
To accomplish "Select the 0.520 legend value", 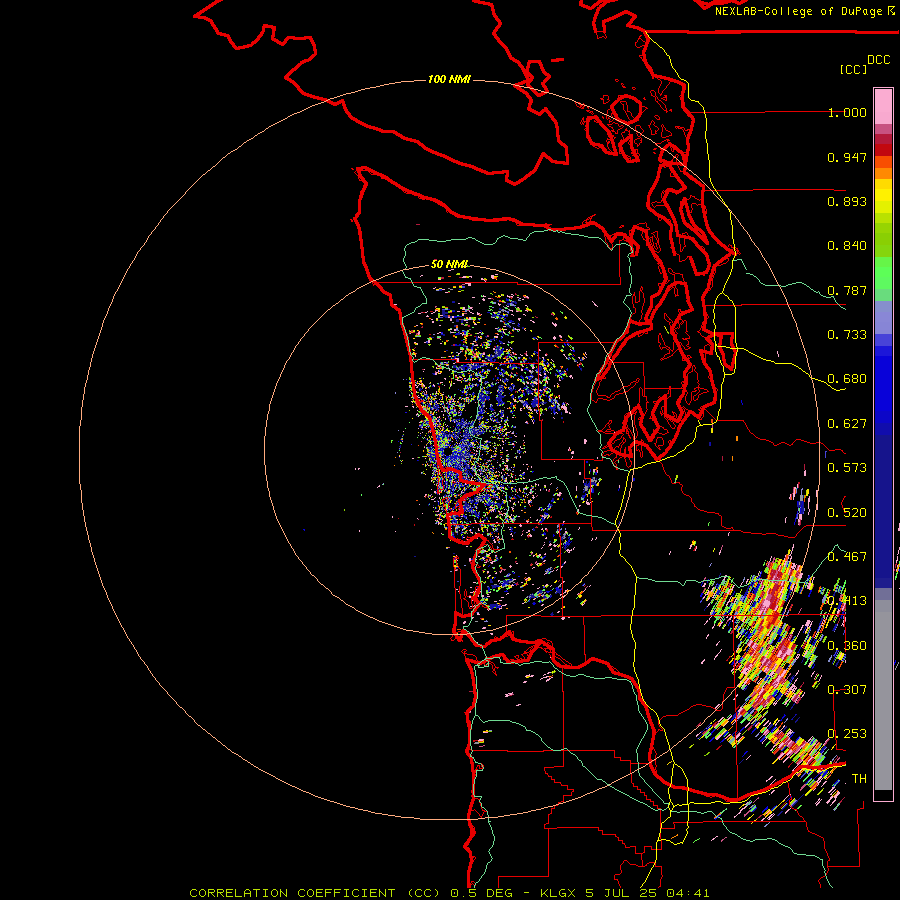I will pos(847,513).
